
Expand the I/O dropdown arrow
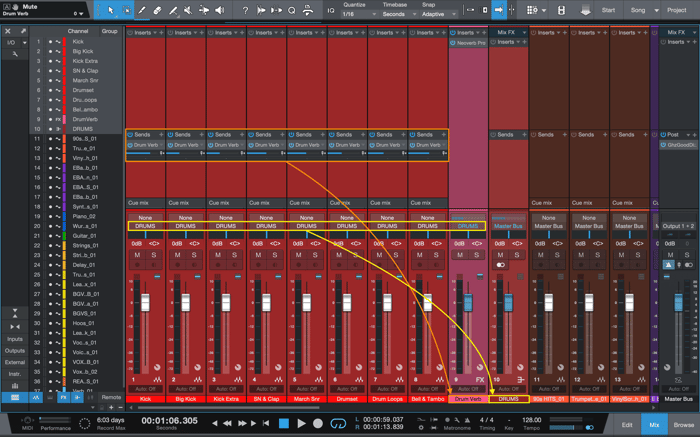tap(25, 42)
